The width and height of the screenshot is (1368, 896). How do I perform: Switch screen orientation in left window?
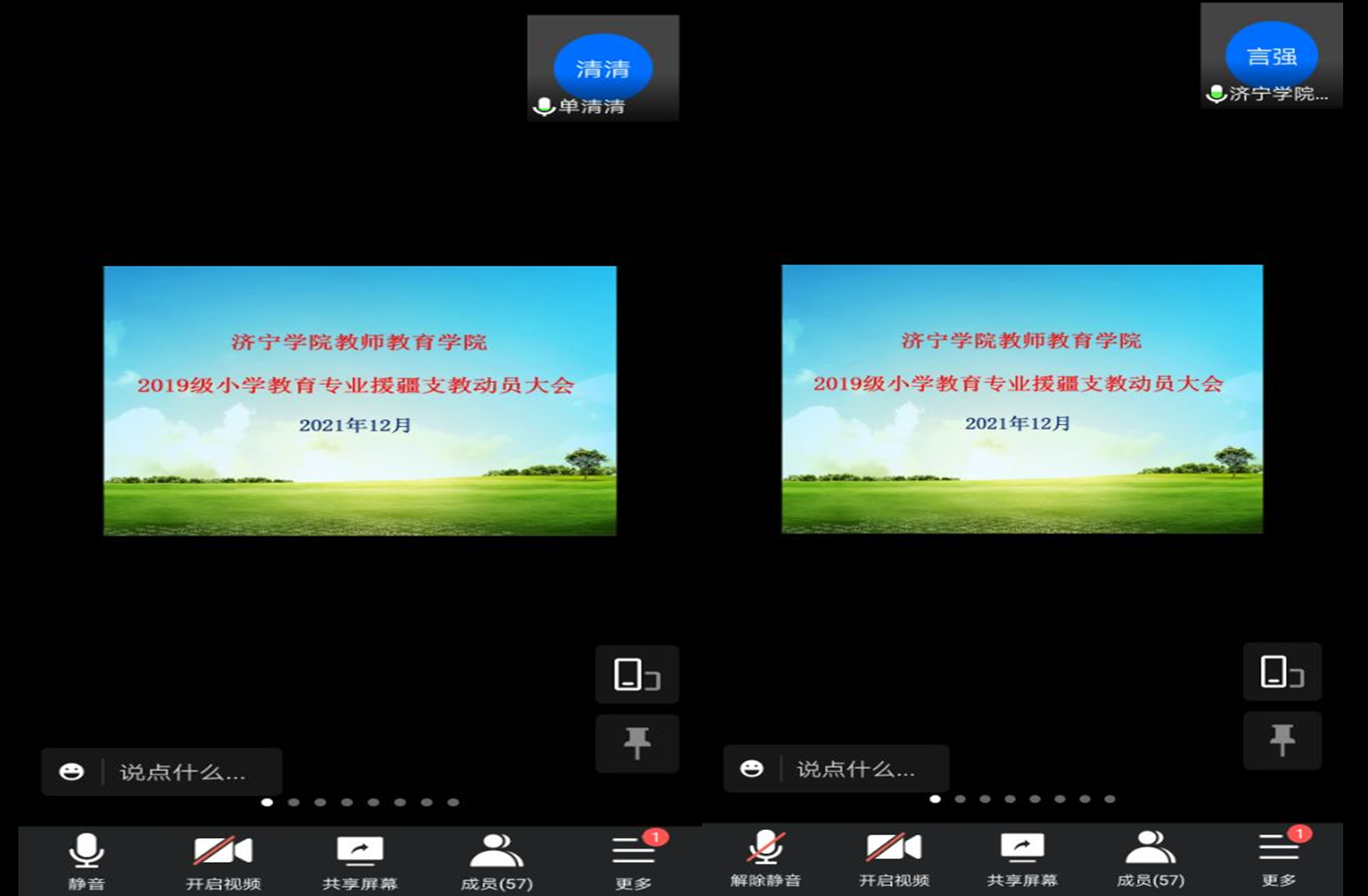click(637, 675)
